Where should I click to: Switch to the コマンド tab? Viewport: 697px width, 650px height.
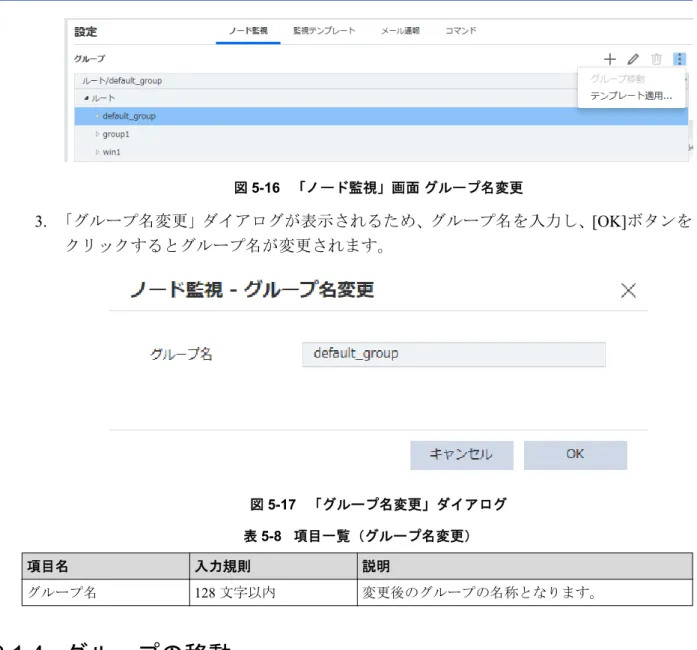tap(461, 31)
